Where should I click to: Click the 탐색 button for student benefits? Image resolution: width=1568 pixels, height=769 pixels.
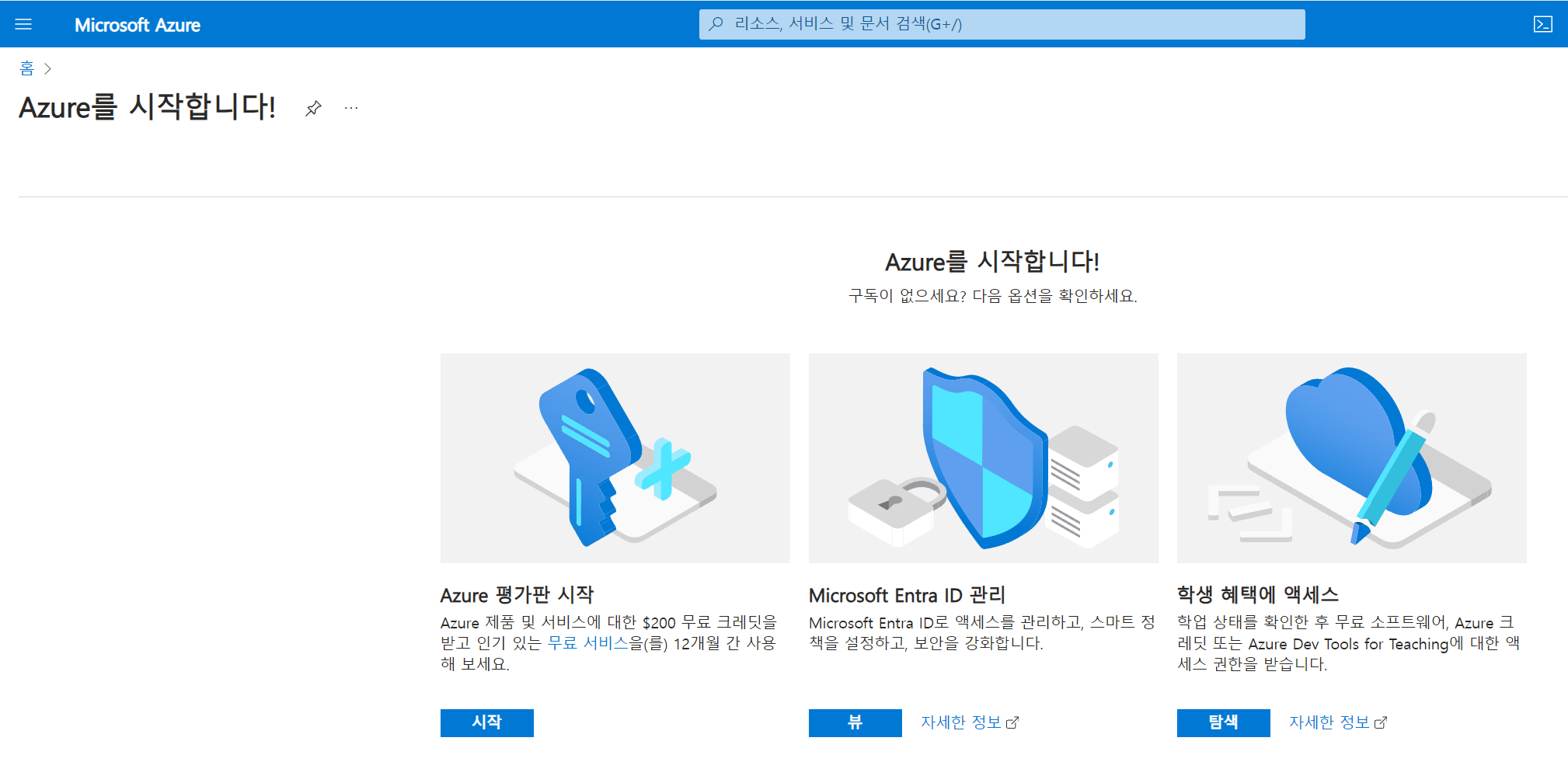click(1223, 722)
